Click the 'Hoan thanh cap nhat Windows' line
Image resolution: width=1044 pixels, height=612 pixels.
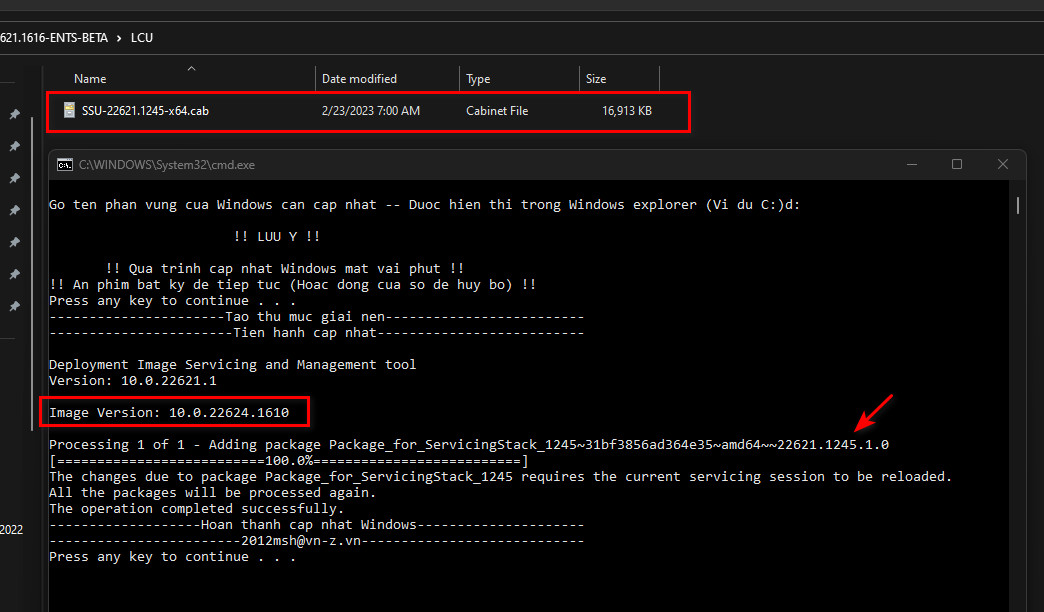[316, 525]
